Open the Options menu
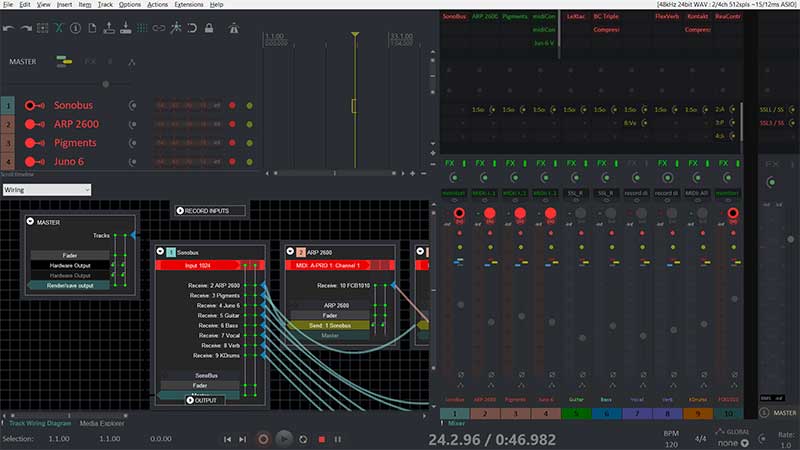 [x=130, y=5]
